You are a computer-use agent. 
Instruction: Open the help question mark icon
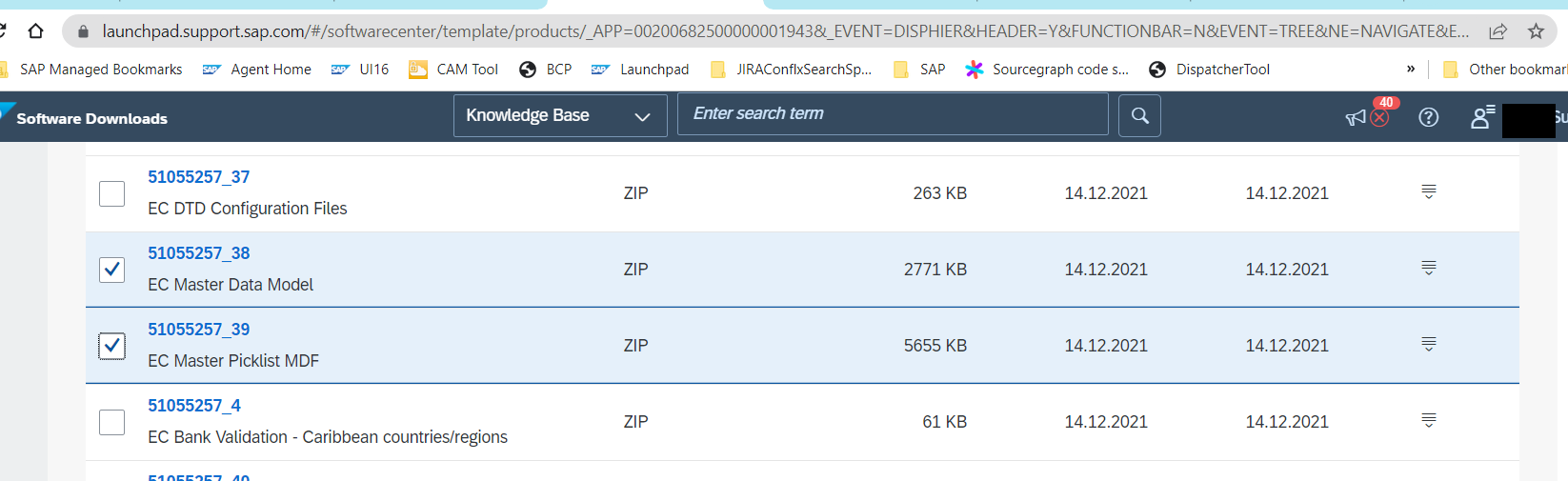coord(1429,117)
